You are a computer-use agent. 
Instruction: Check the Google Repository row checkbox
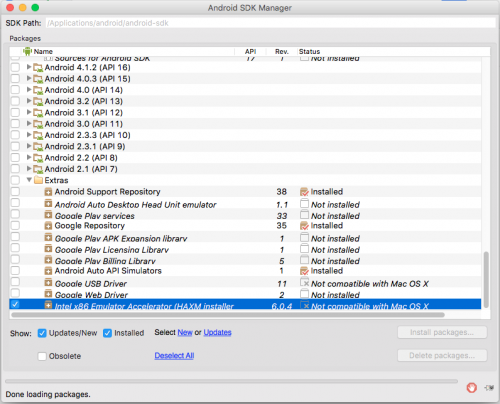(15, 226)
